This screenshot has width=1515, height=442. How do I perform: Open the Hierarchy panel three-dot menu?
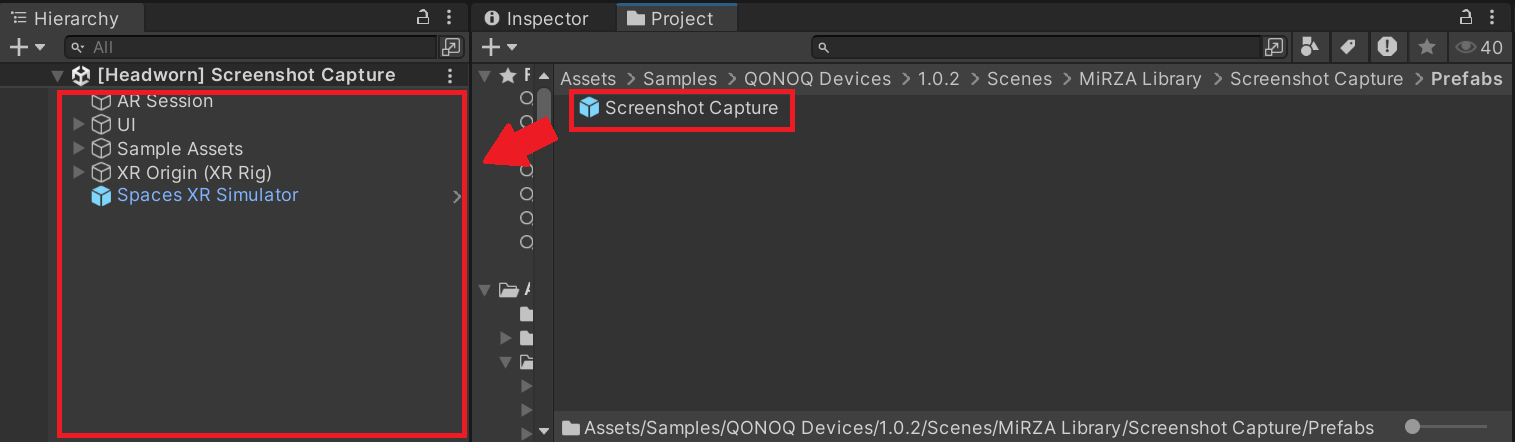click(449, 17)
